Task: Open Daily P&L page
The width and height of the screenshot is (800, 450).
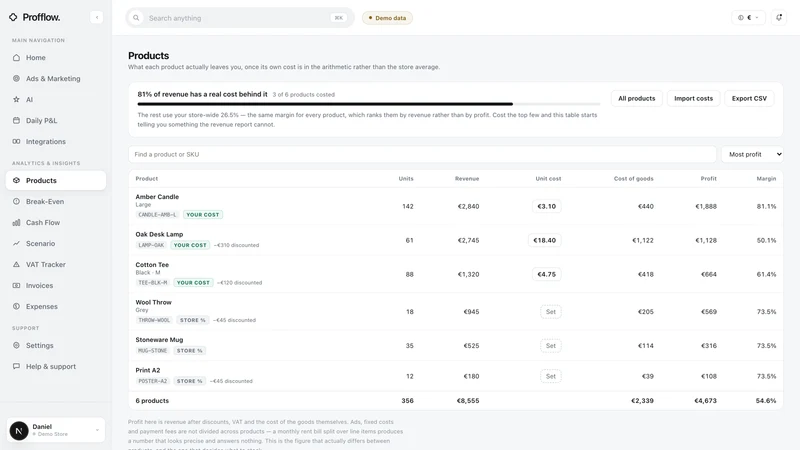Action: point(56,120)
